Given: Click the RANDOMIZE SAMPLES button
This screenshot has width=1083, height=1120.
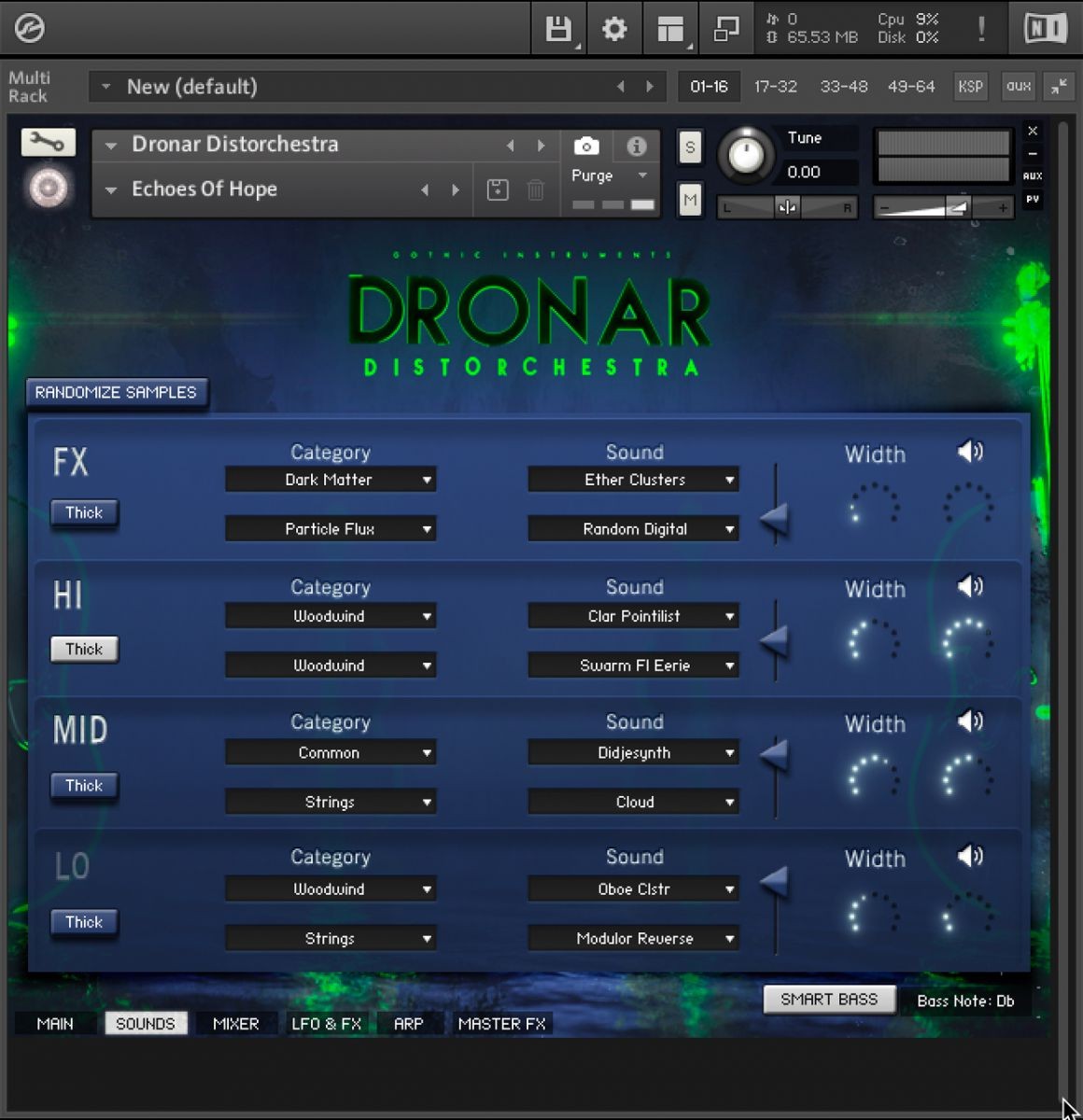Looking at the screenshot, I should [x=117, y=393].
